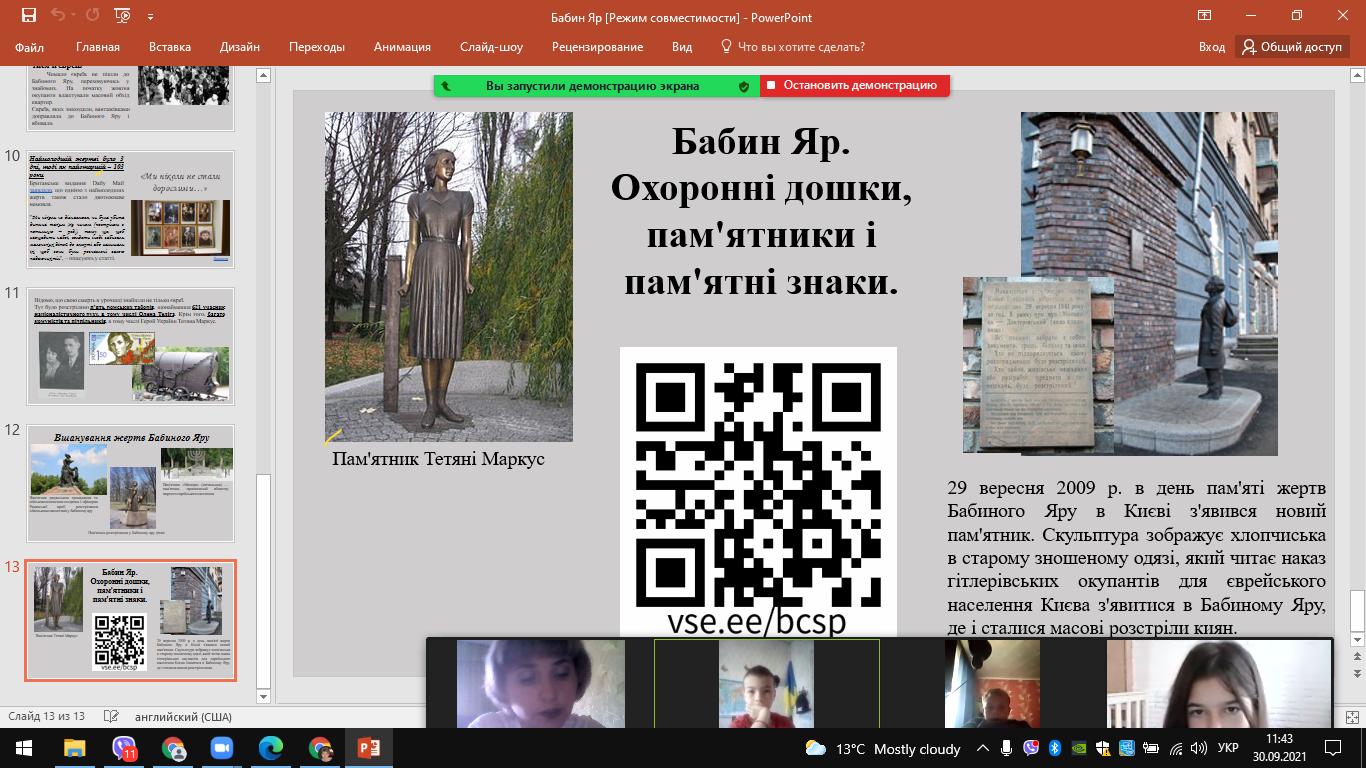Expand Customize Quick Access Toolbar dropdown
The image size is (1366, 768).
coord(150,17)
